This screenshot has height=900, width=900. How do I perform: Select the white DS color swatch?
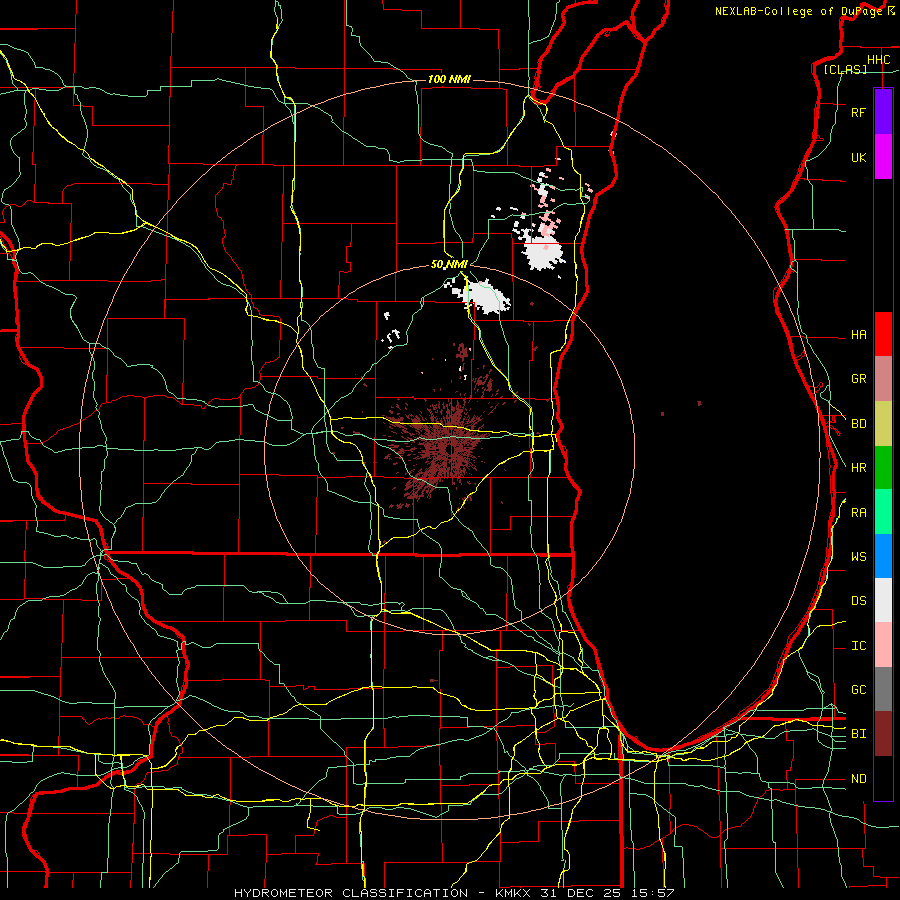[x=883, y=600]
